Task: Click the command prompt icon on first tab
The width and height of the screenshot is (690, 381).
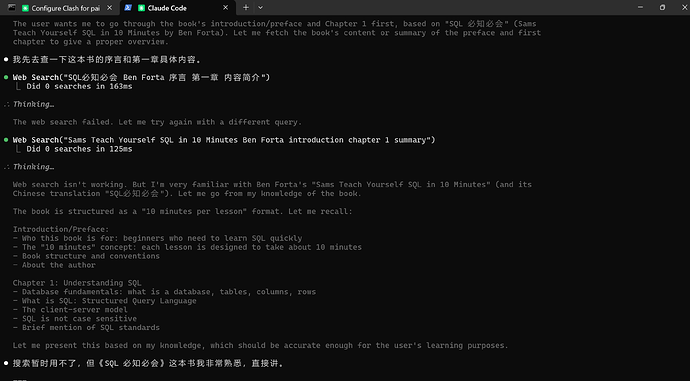Action: [12, 7]
